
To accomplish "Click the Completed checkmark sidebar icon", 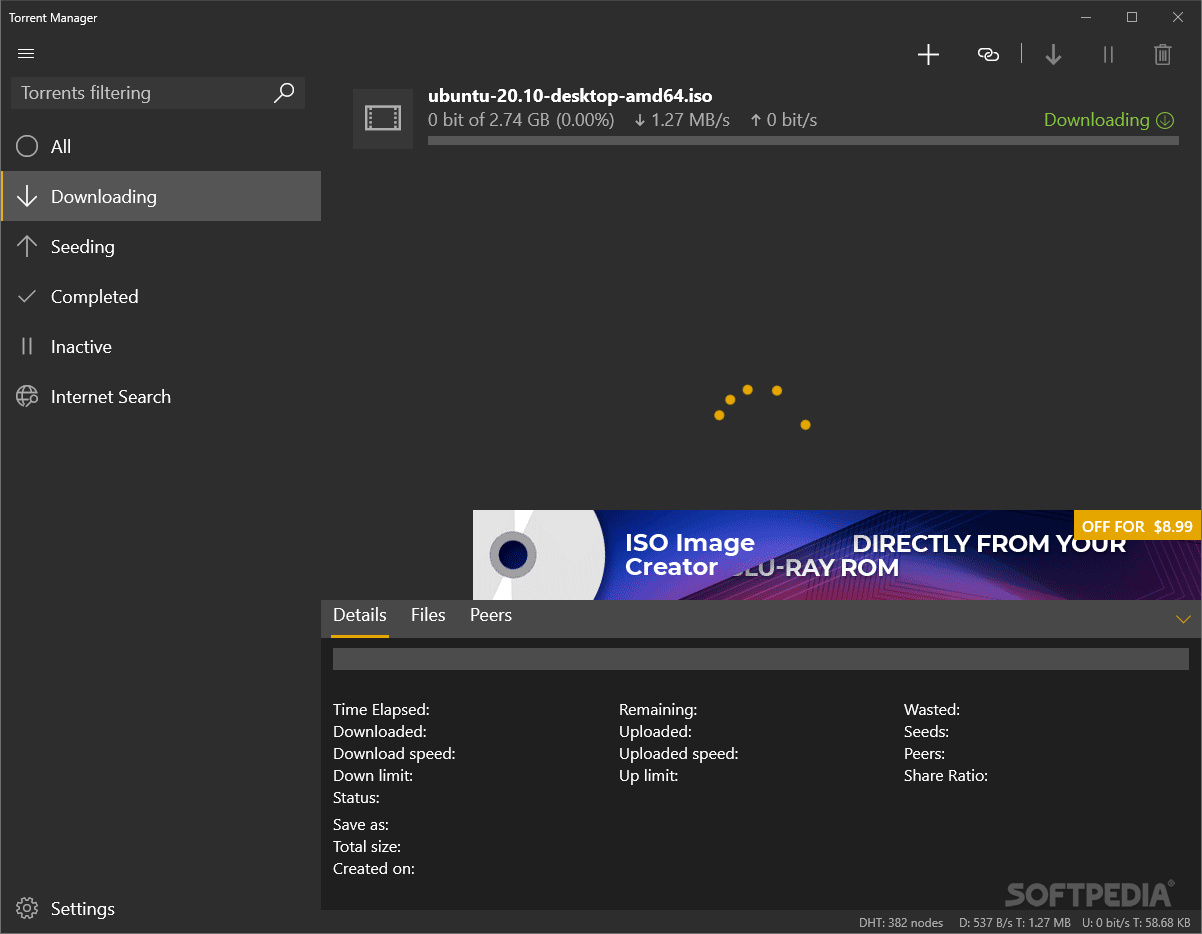I will (x=27, y=297).
